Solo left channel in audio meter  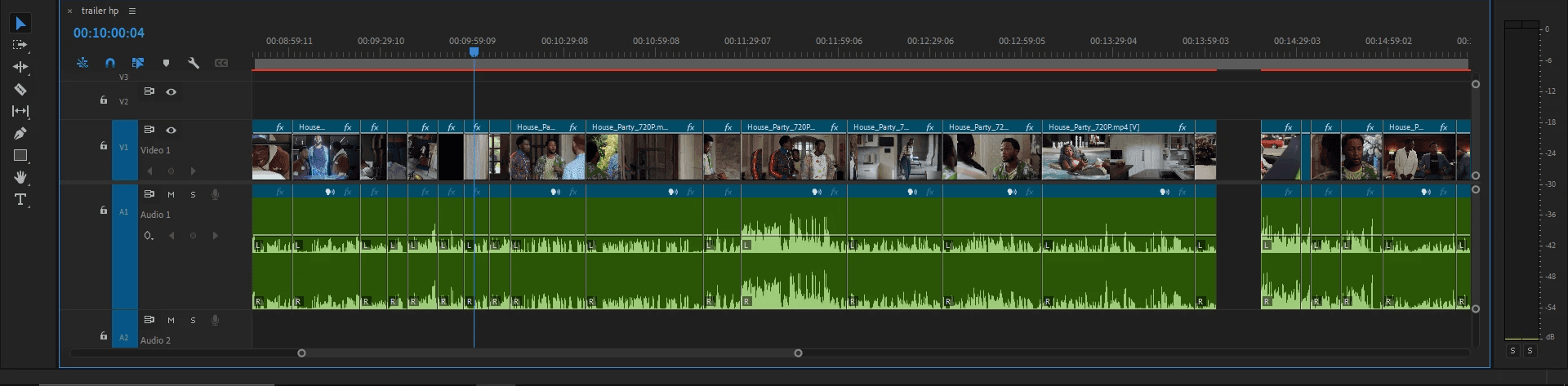click(1512, 350)
